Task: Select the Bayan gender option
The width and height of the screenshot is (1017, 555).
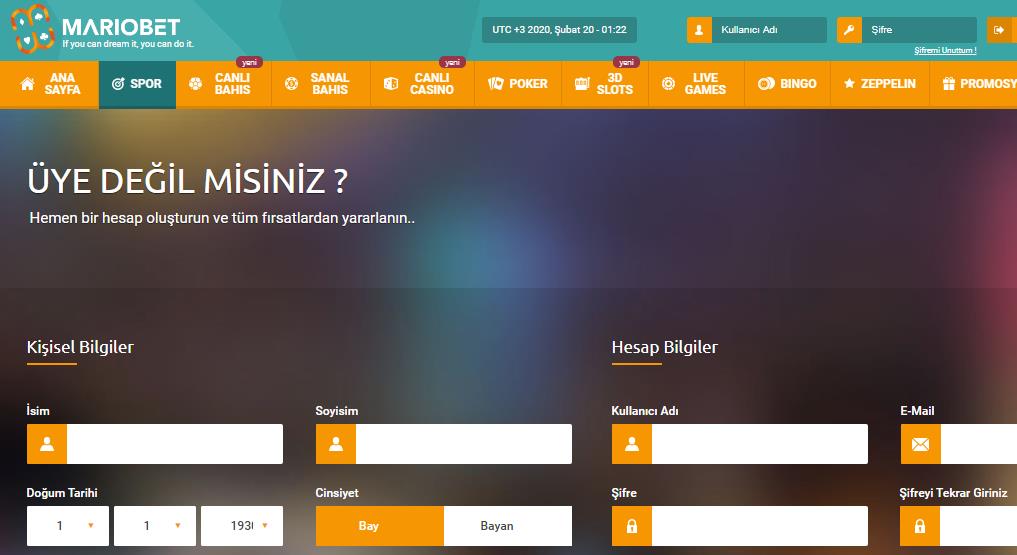Action: point(508,526)
